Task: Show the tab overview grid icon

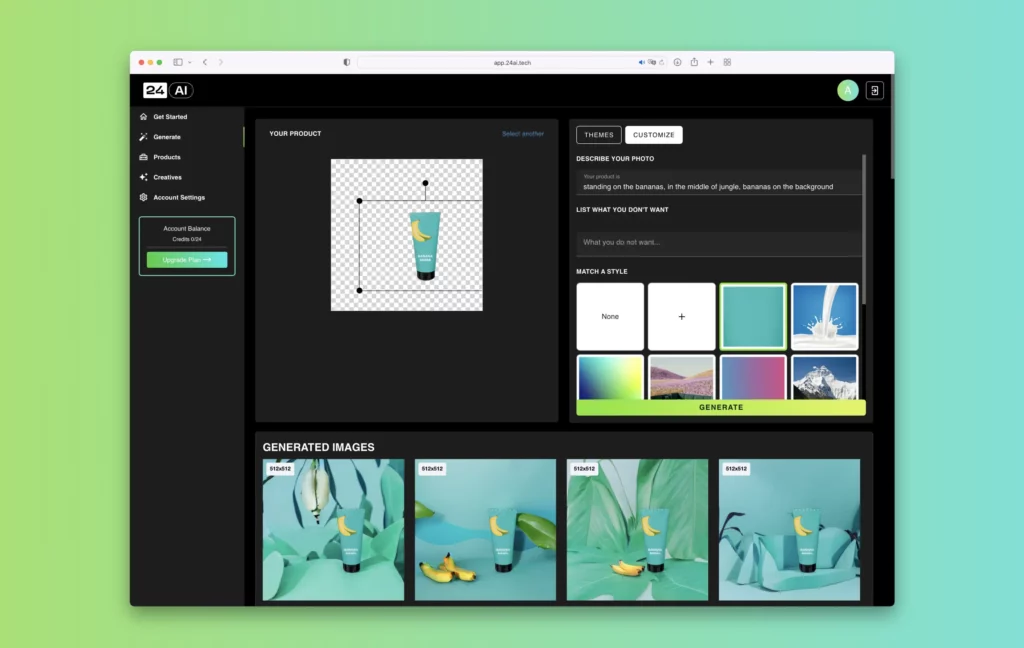Action: click(727, 62)
